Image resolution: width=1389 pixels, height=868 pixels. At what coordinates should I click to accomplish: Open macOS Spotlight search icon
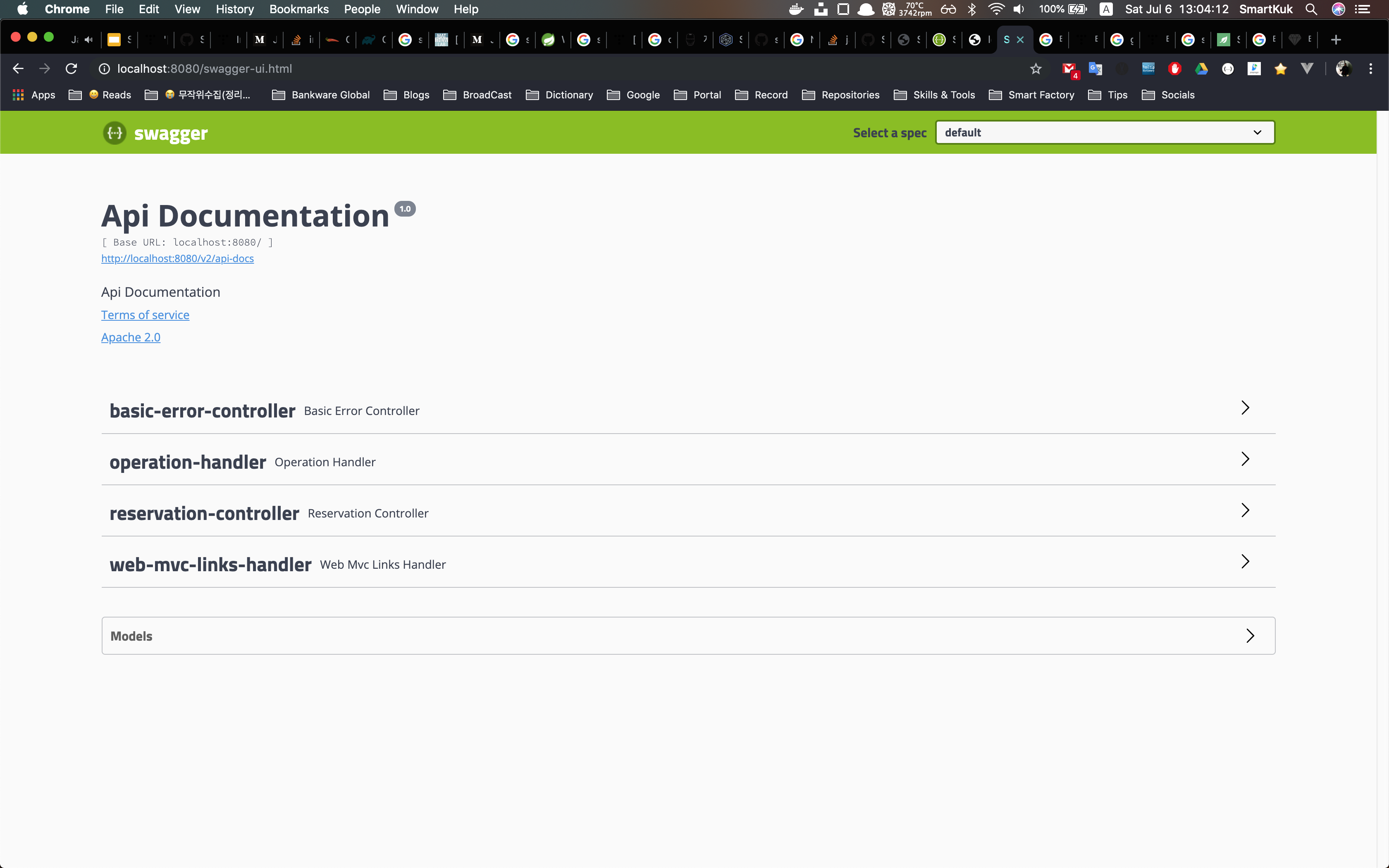pyautogui.click(x=1311, y=9)
